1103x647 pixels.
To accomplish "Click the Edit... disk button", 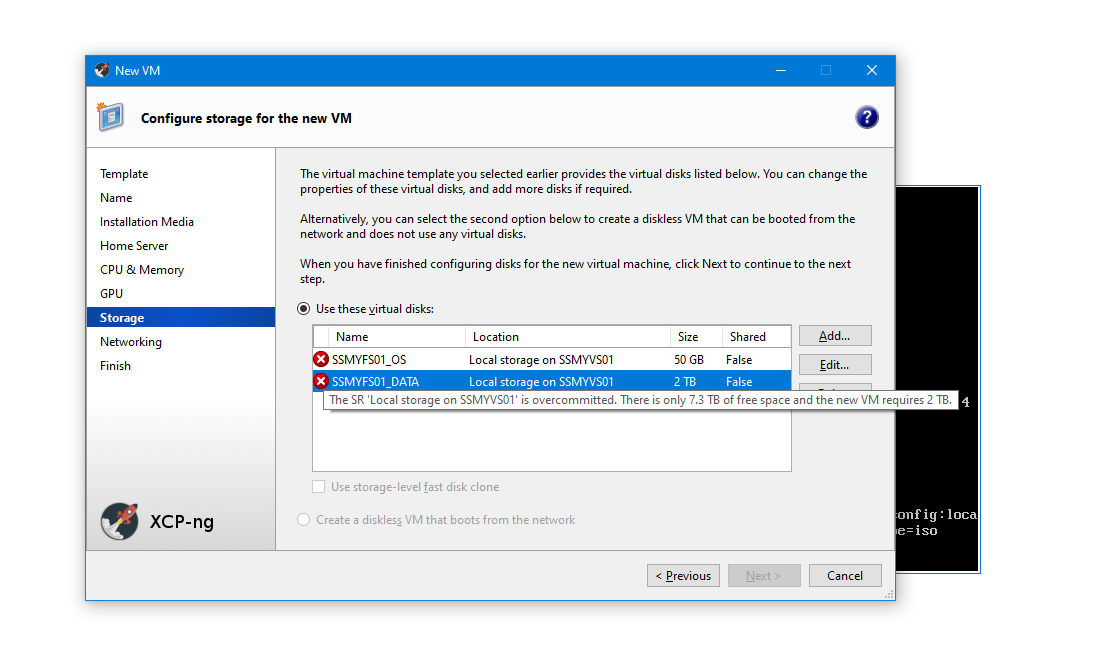I will pyautogui.click(x=835, y=365).
